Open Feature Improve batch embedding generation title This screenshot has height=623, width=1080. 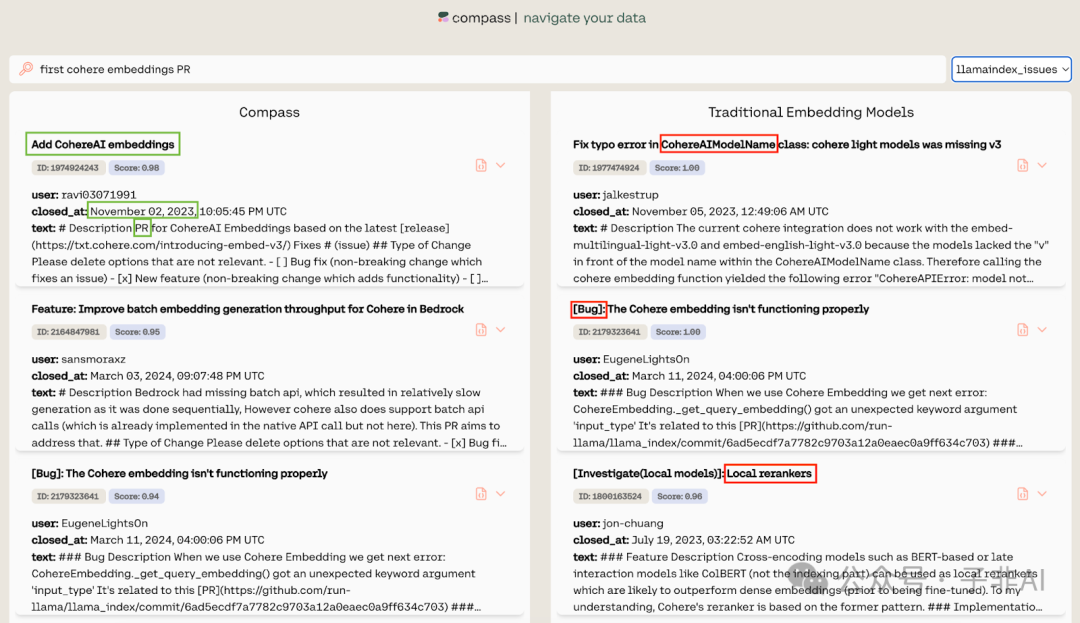247,308
